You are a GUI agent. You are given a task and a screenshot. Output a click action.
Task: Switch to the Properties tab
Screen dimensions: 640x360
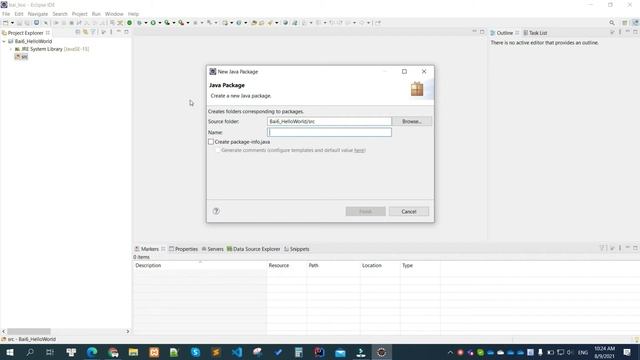[x=183, y=249]
